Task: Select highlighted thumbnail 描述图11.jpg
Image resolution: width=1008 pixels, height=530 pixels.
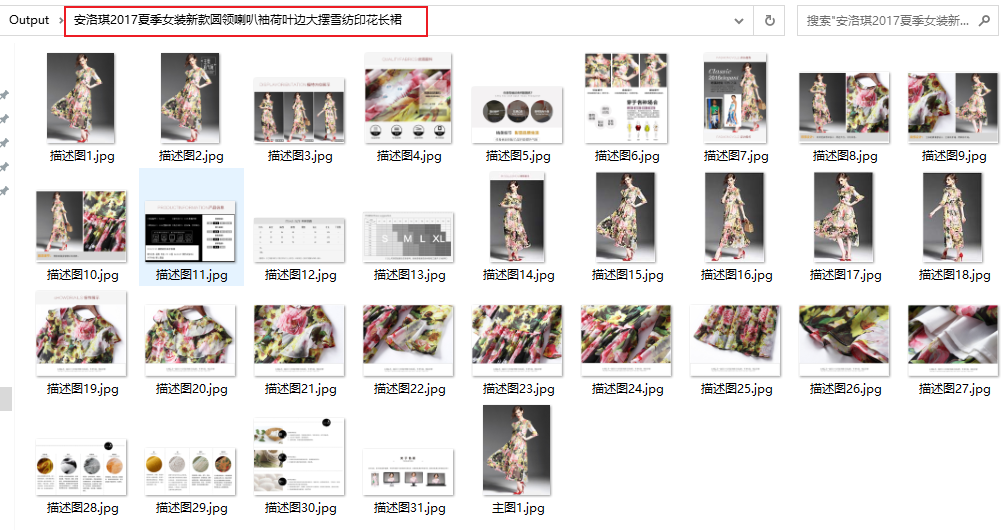Action: 190,231
